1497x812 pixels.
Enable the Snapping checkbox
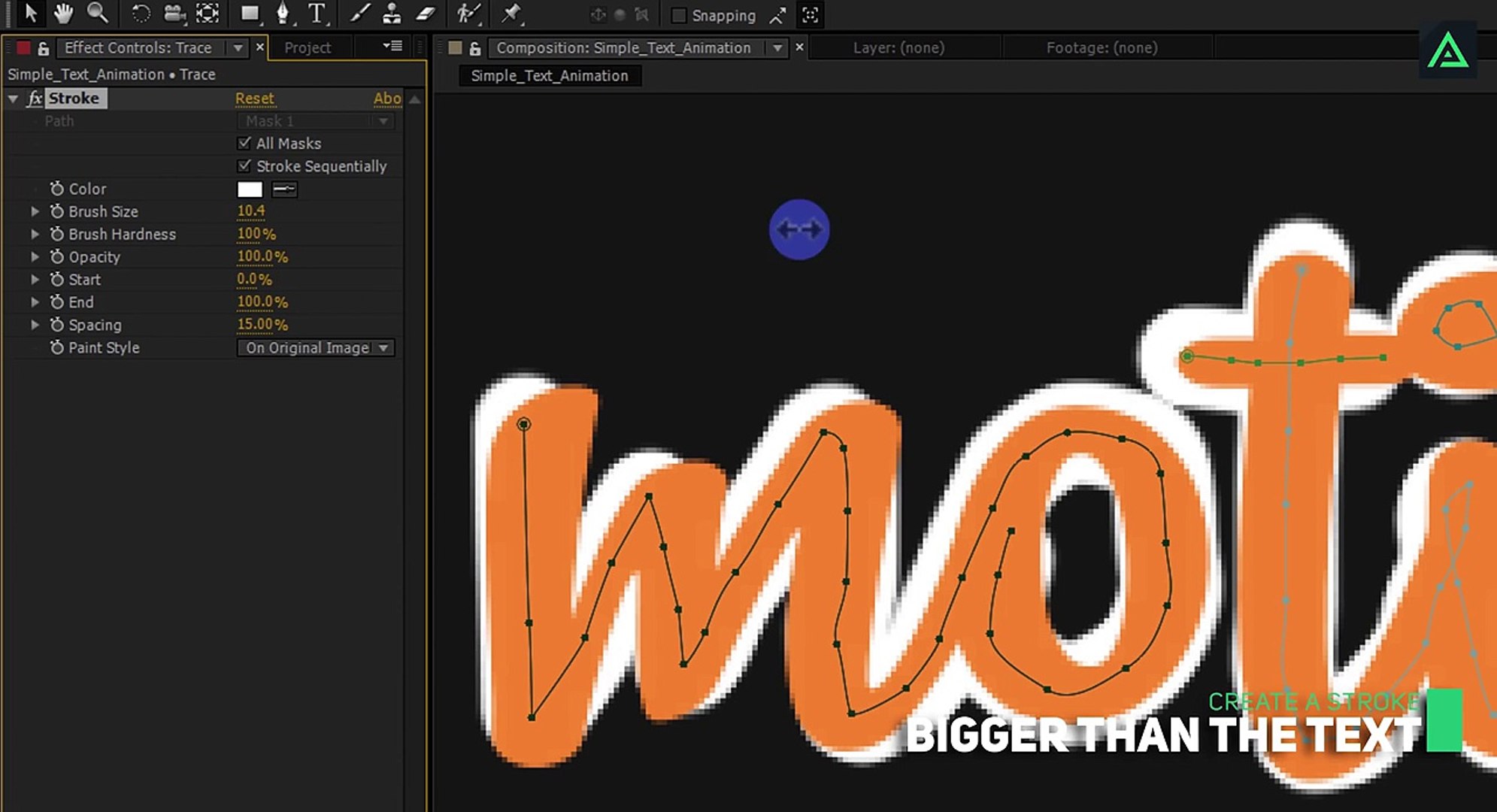[679, 15]
